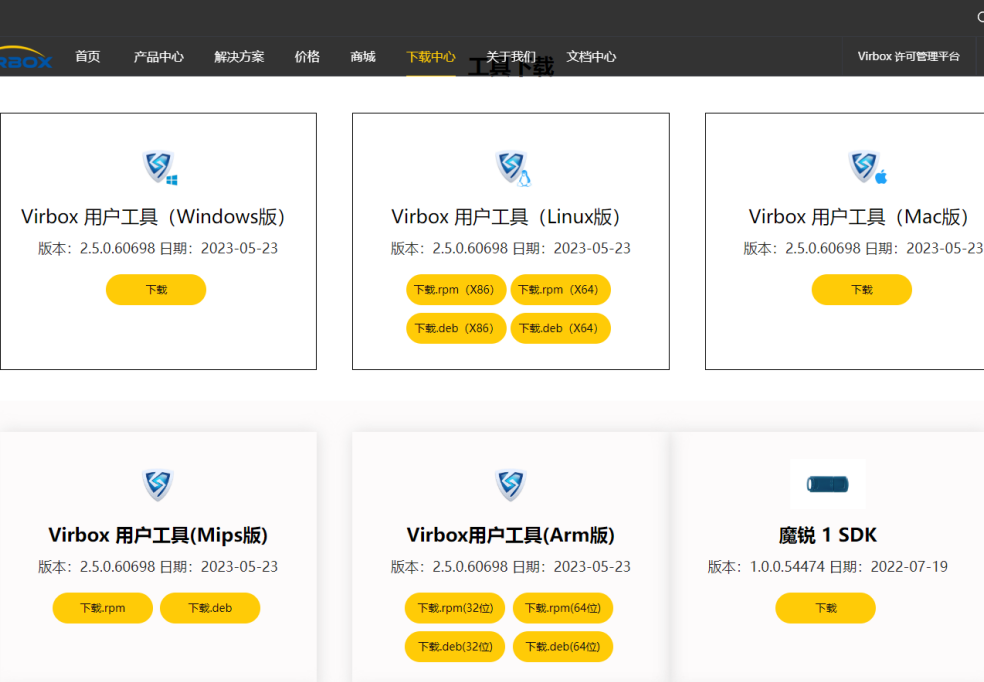The width and height of the screenshot is (984, 682).
Task: Open Virbox 许可管理平台 link
Action: tap(909, 56)
